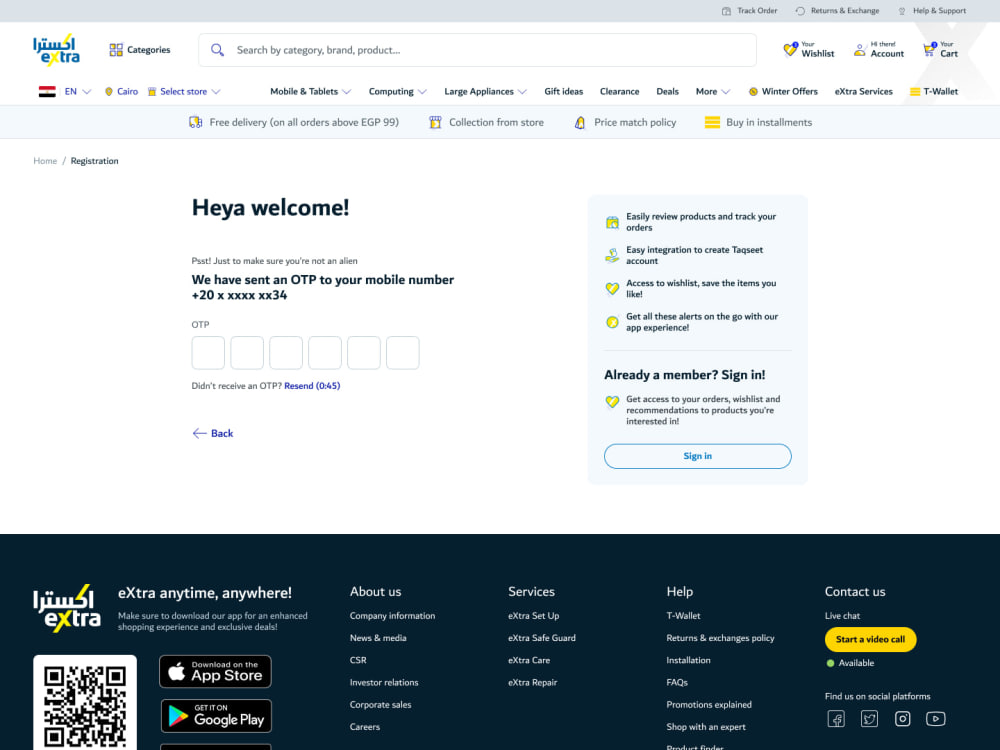The height and width of the screenshot is (750, 1000).
Task: Click the Buy in installments icon
Action: tap(712, 122)
